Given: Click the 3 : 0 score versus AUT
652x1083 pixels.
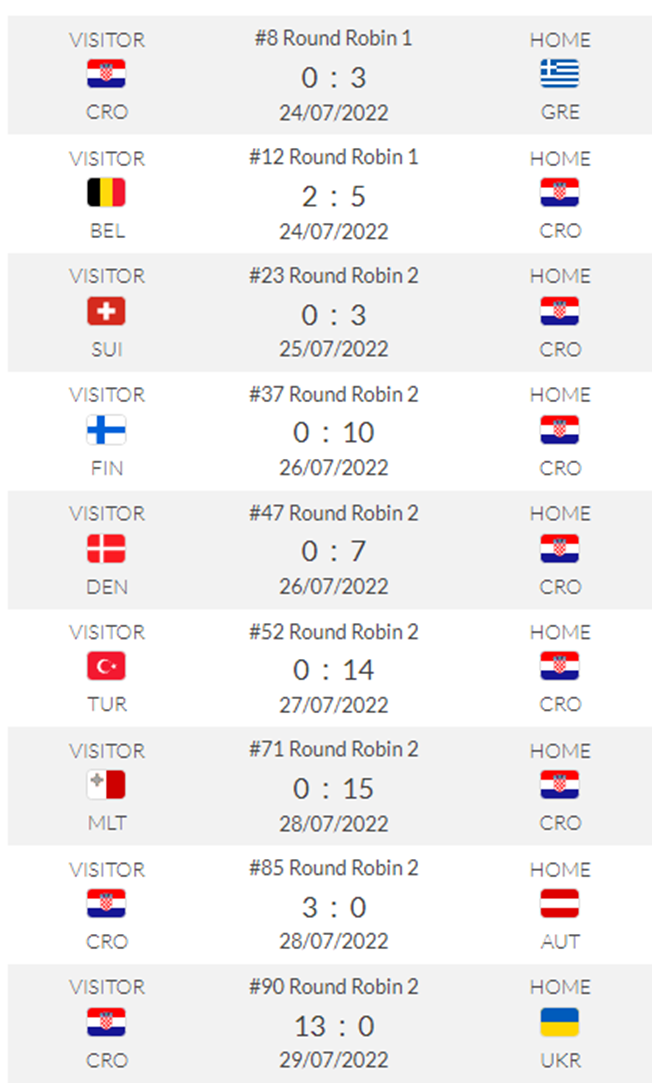Looking at the screenshot, I should (334, 908).
